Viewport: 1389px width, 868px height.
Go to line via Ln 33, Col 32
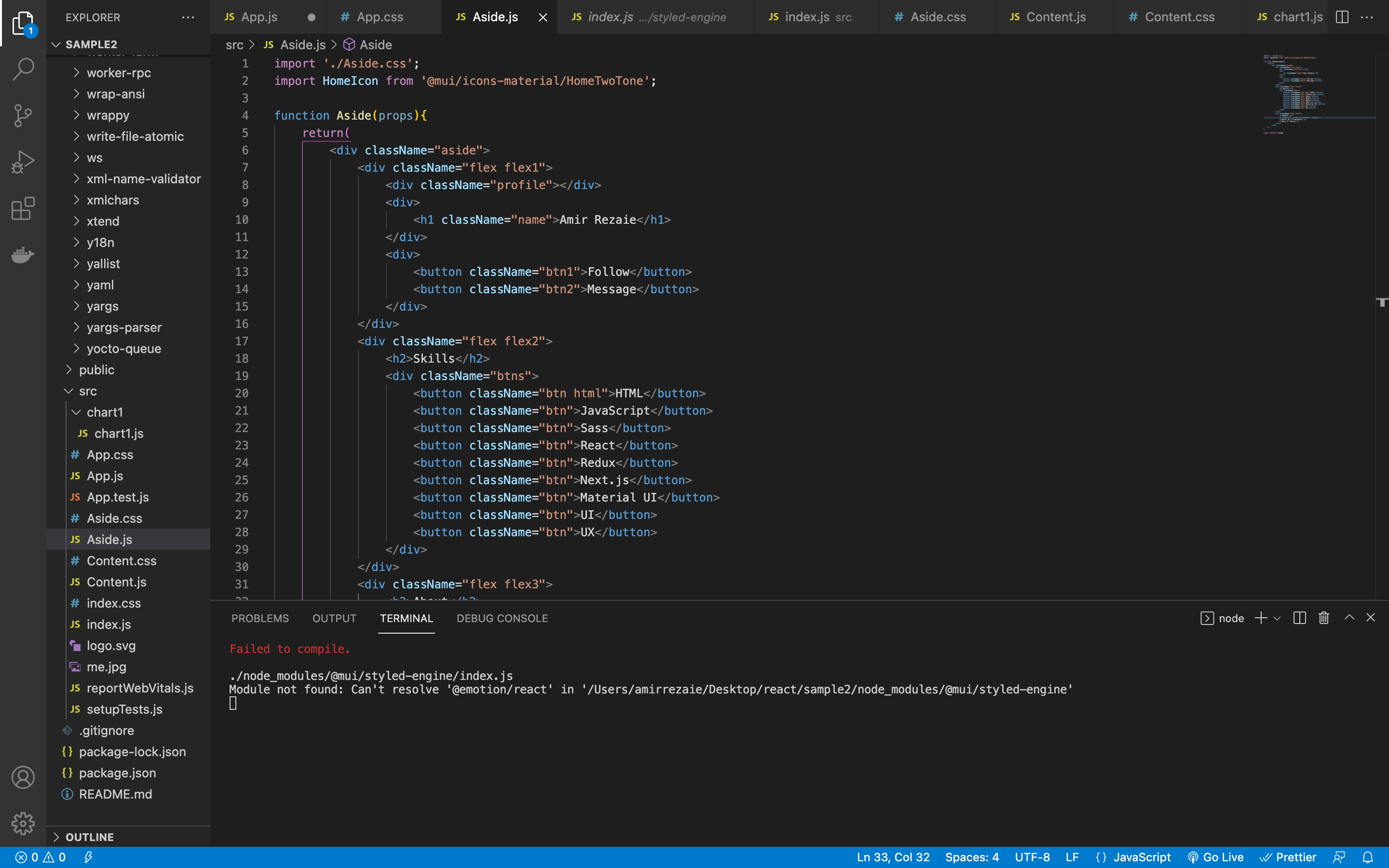[893, 857]
